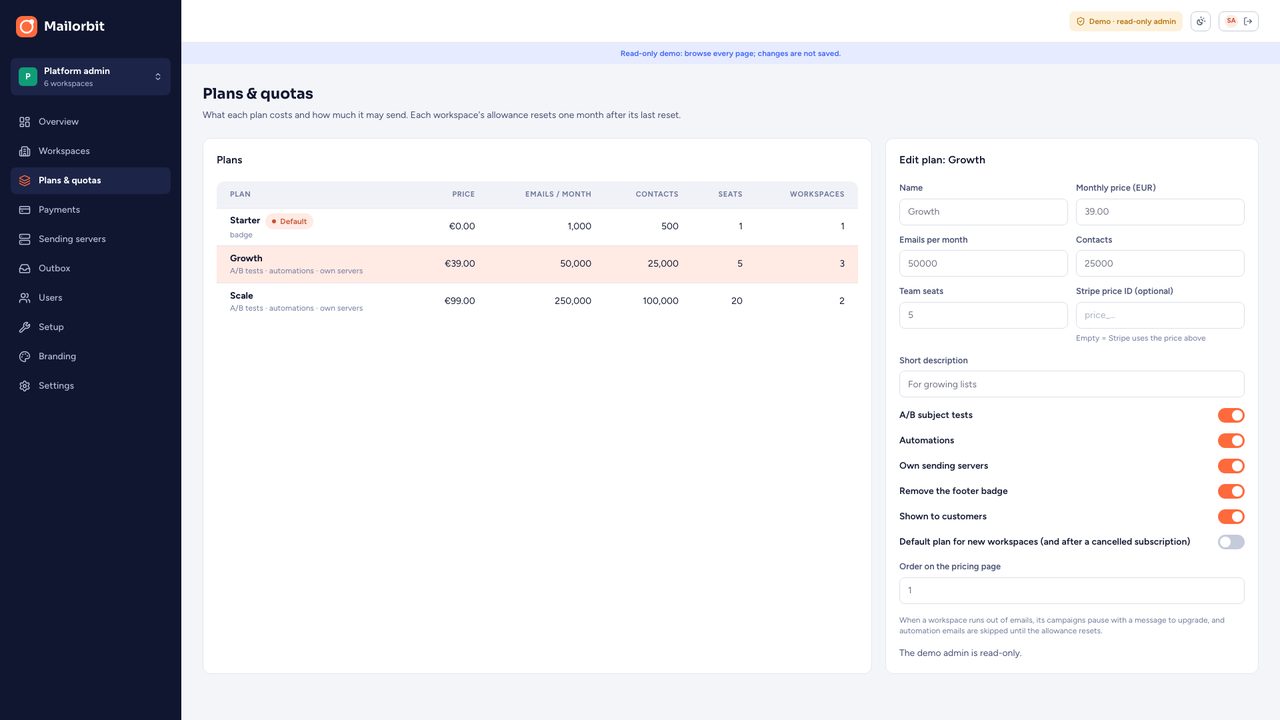Viewport: 1280px width, 720px height.
Task: Select the Growth plan row
Action: point(537,264)
